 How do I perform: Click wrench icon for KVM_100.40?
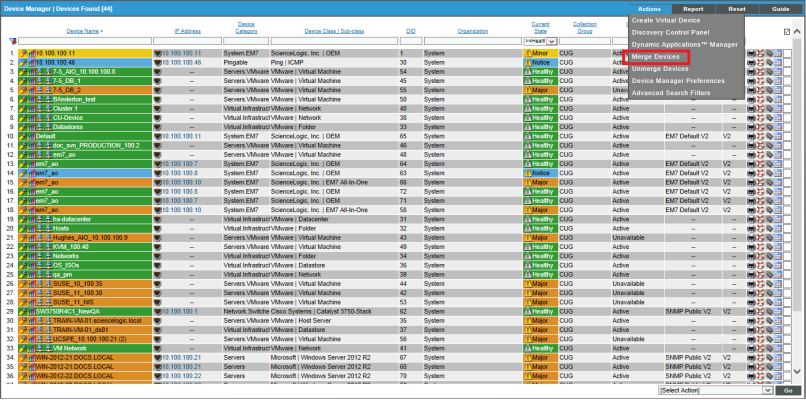tap(24, 247)
